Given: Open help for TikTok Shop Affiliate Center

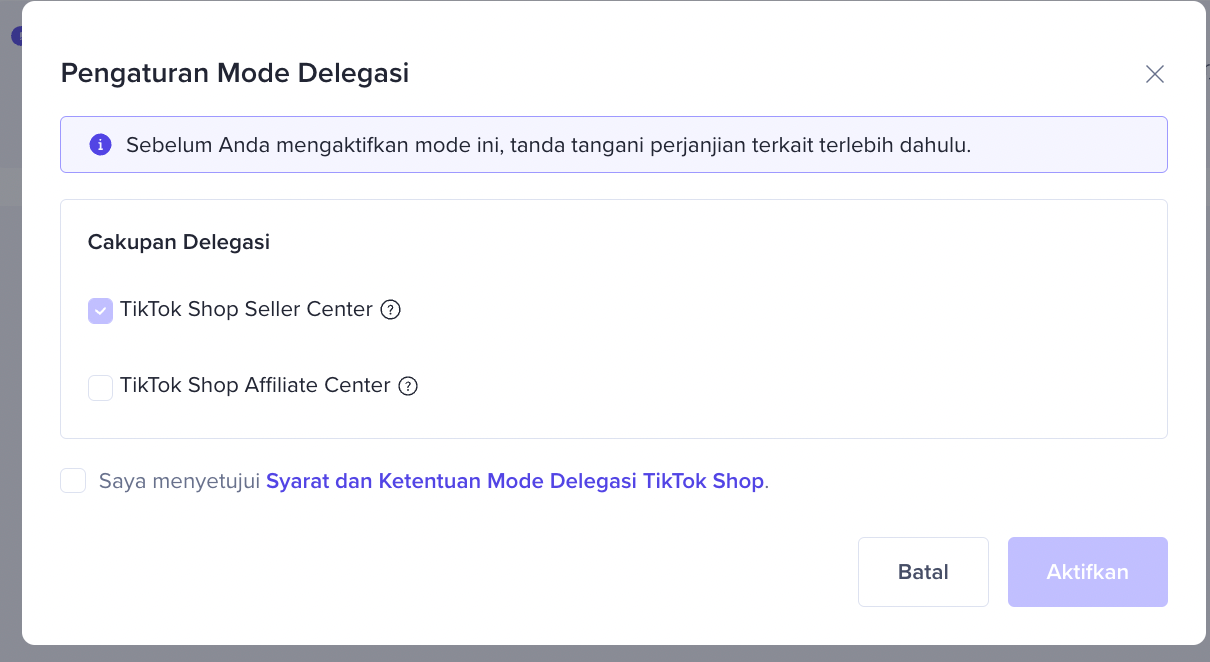Looking at the screenshot, I should coord(408,386).
